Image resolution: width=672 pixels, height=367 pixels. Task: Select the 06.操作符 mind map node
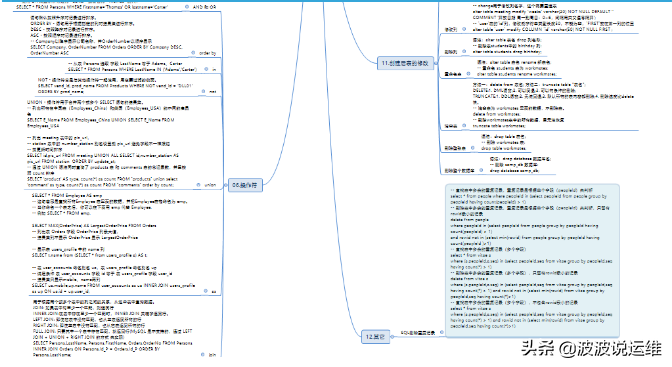[245, 185]
